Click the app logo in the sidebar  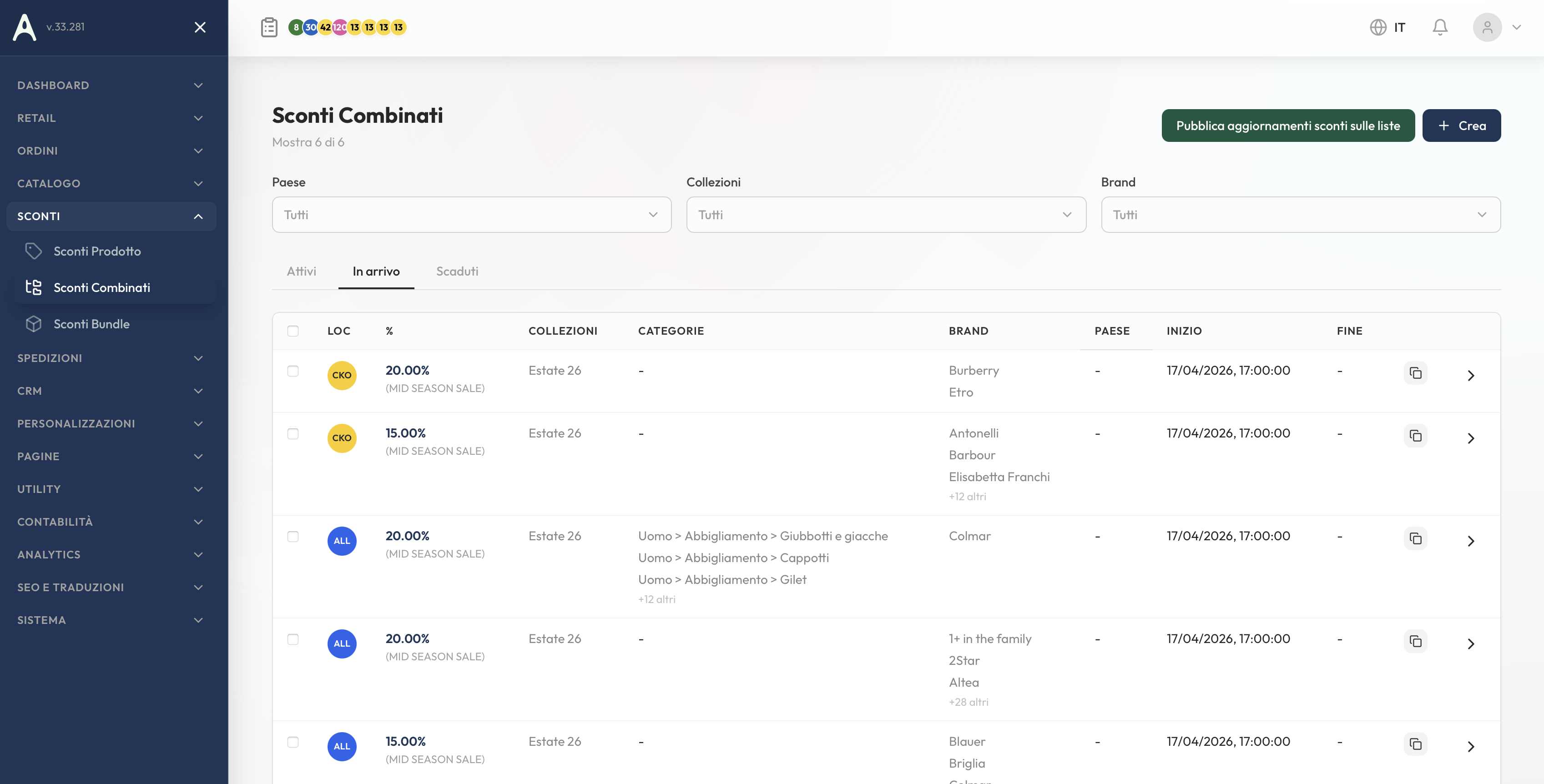coord(25,27)
